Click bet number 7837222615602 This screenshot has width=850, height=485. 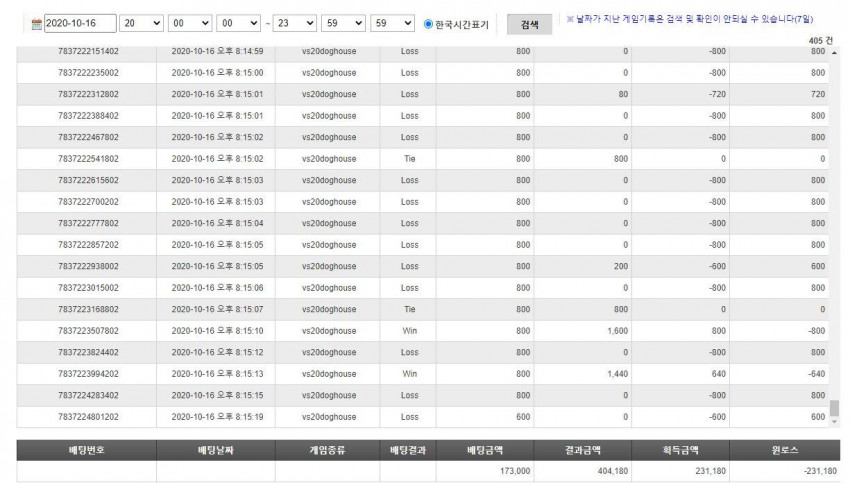(x=88, y=180)
